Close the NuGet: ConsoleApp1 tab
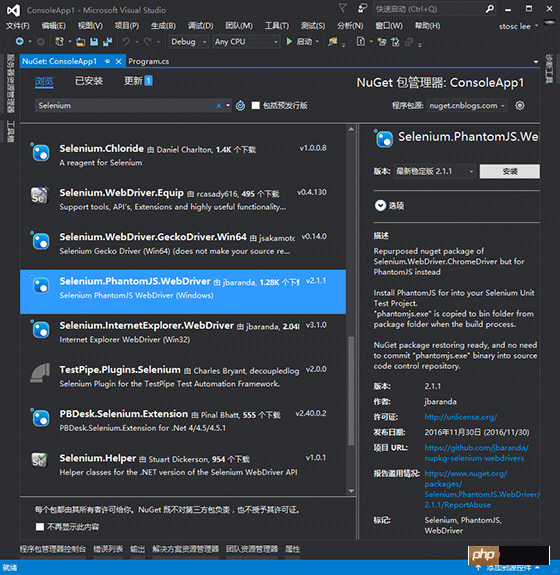Screen dimensions: 560x575 click(x=118, y=61)
